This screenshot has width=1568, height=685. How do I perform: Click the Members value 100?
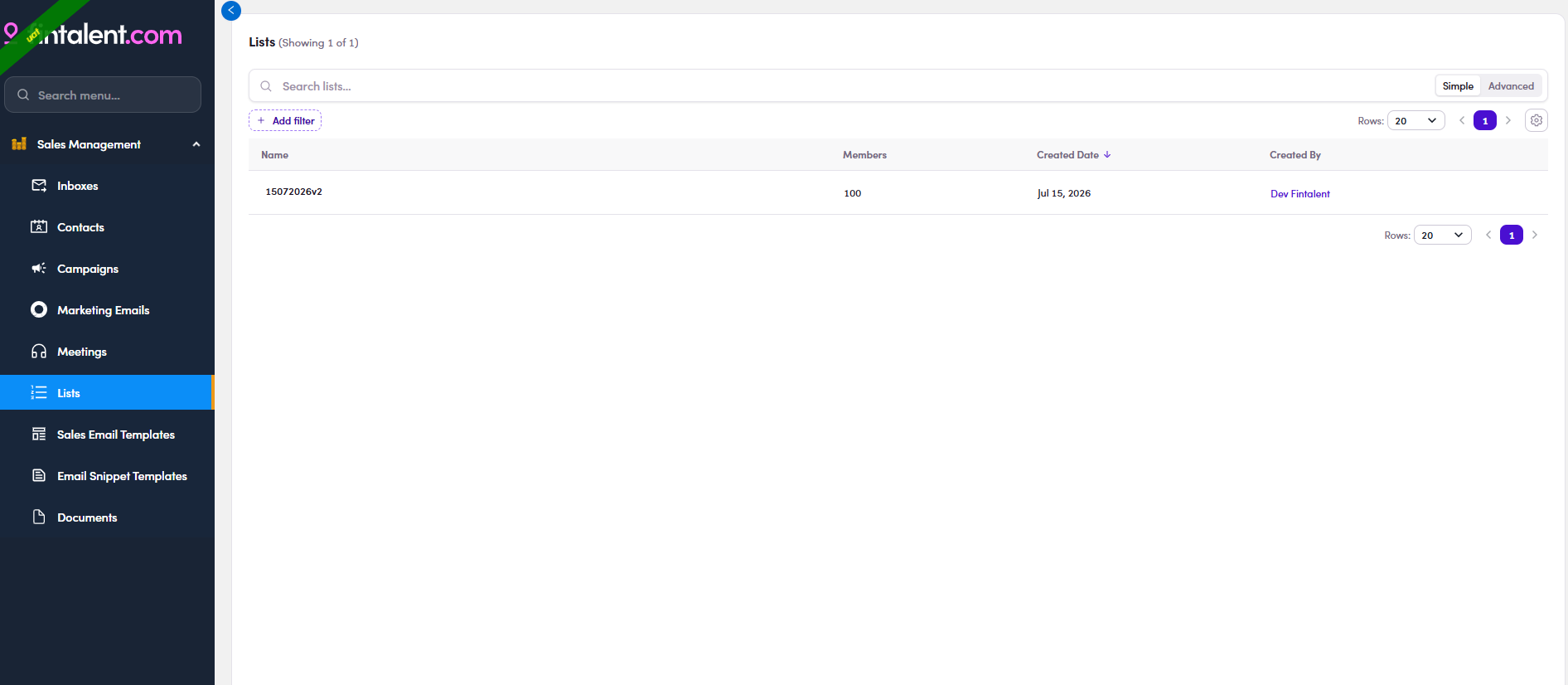[x=852, y=193]
